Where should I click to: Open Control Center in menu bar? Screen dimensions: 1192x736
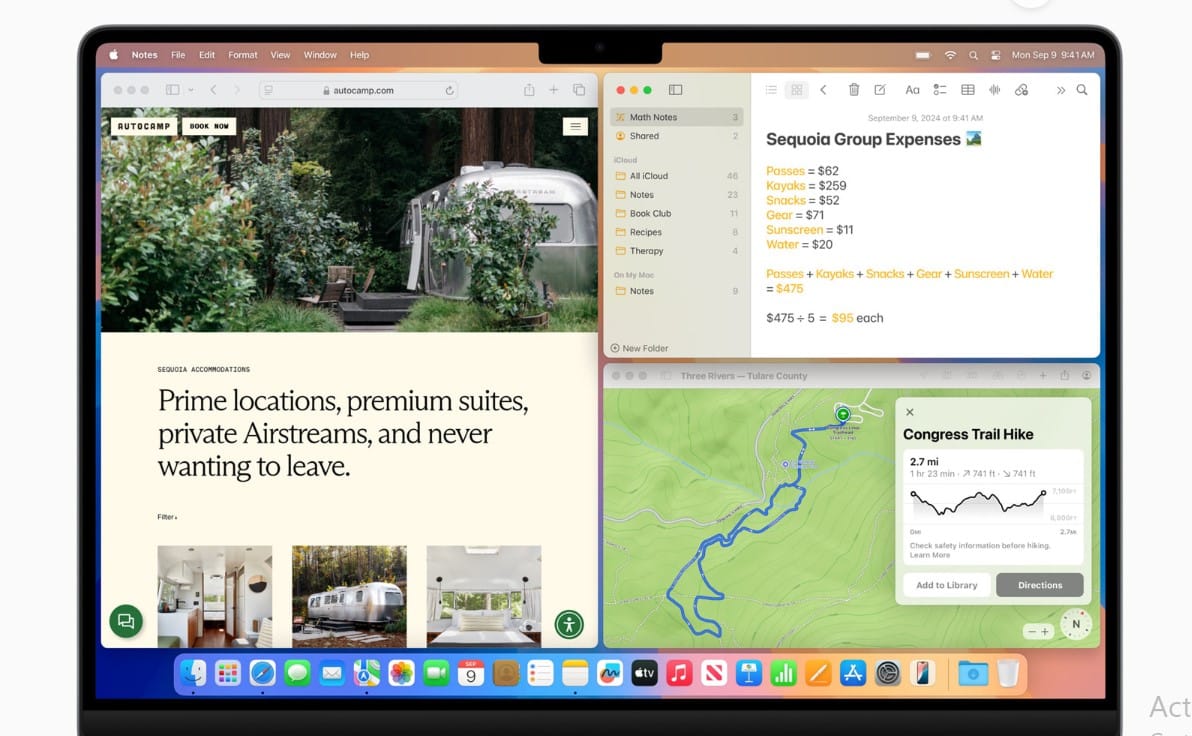pyautogui.click(x=995, y=56)
